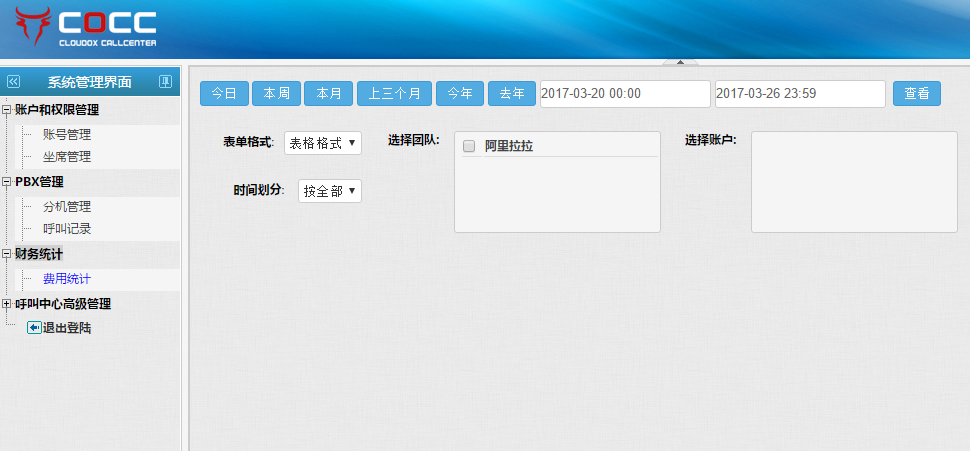Collapse the 账户和权限管理 tree node

click(7, 110)
